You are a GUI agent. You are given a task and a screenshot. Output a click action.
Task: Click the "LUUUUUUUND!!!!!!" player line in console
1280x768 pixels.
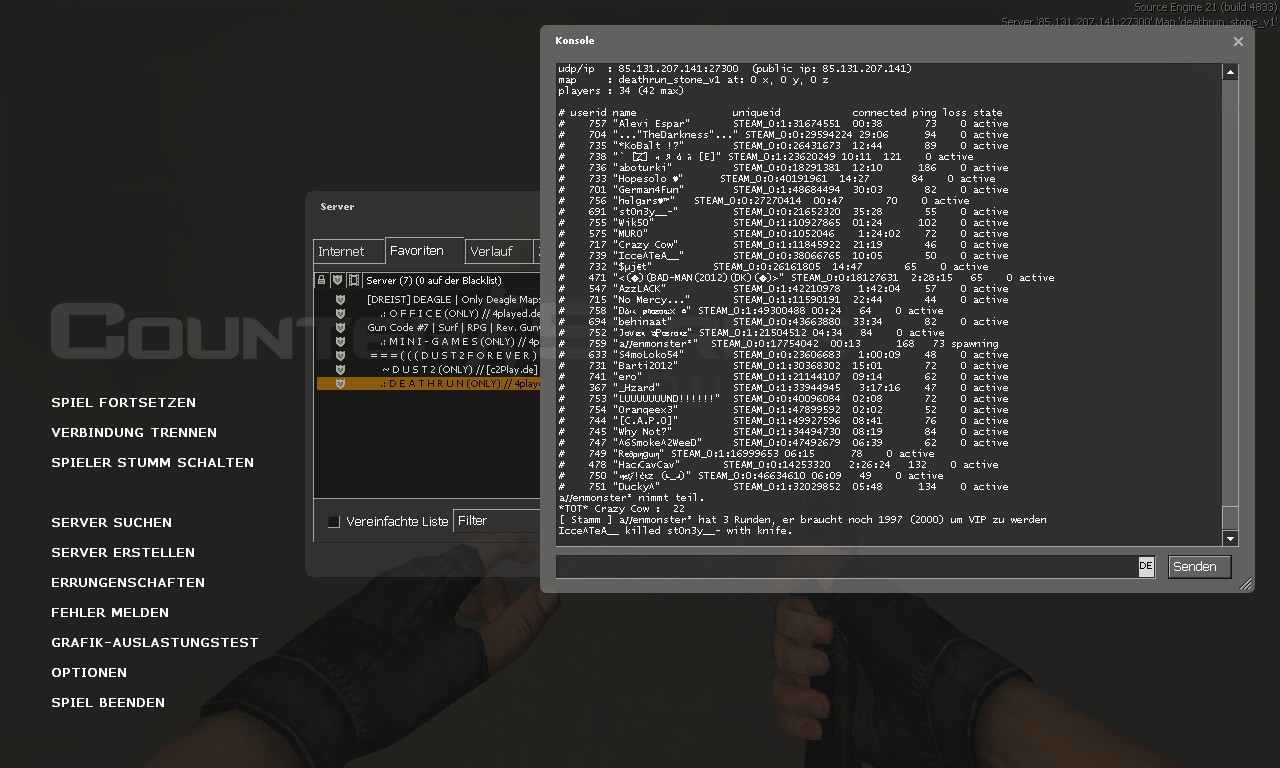tap(783, 399)
